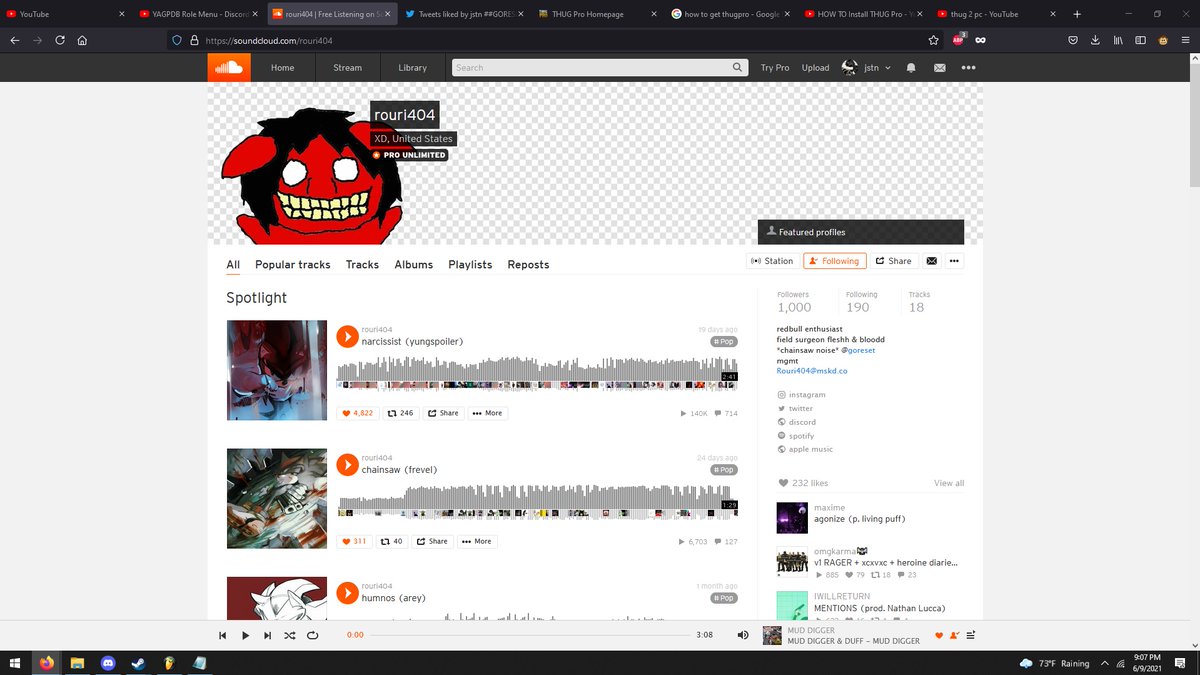This screenshot has height=675, width=1200.
Task: Toggle shuffle in the player bar
Action: [x=290, y=635]
